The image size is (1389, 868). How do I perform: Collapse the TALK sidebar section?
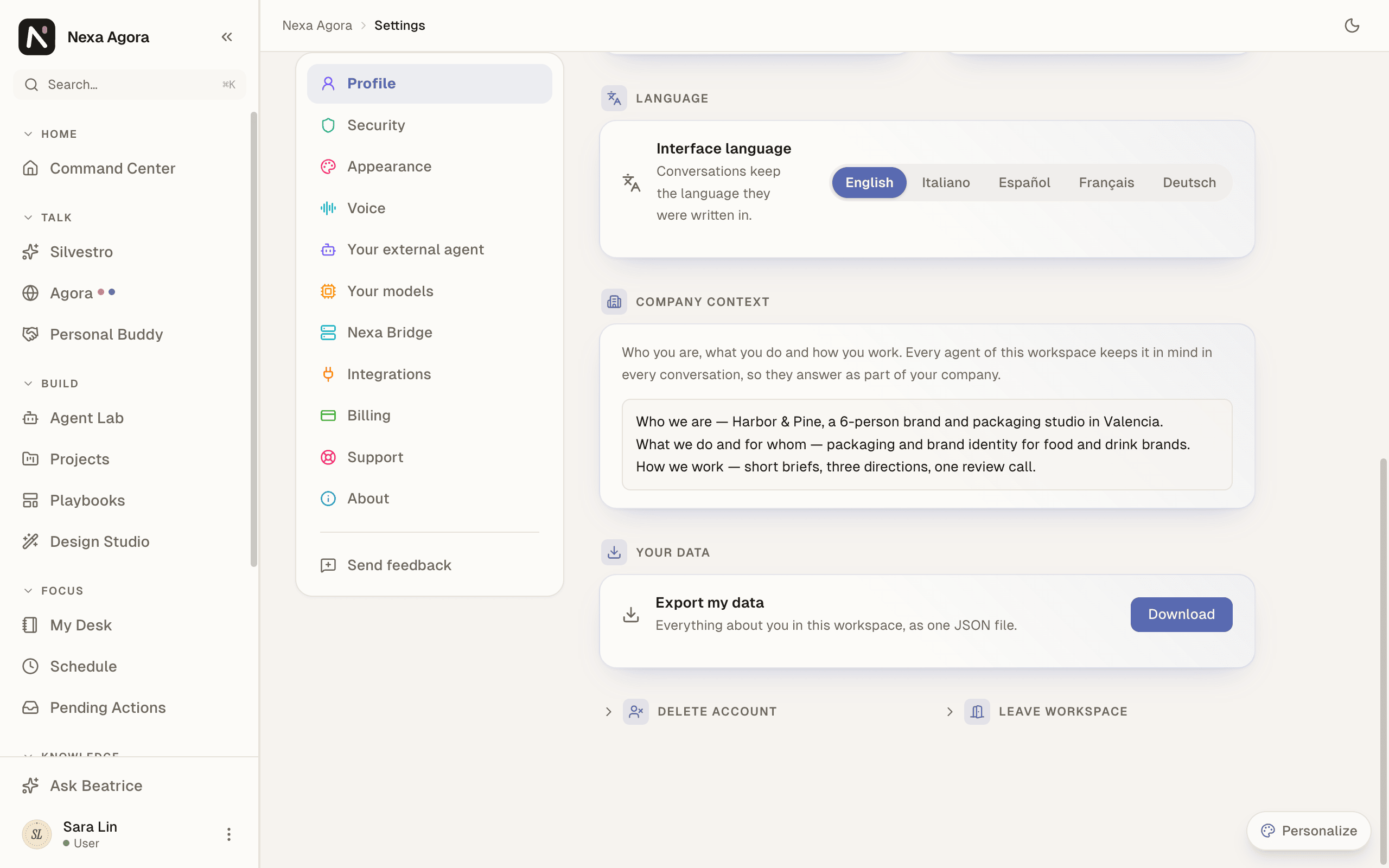tap(48, 218)
